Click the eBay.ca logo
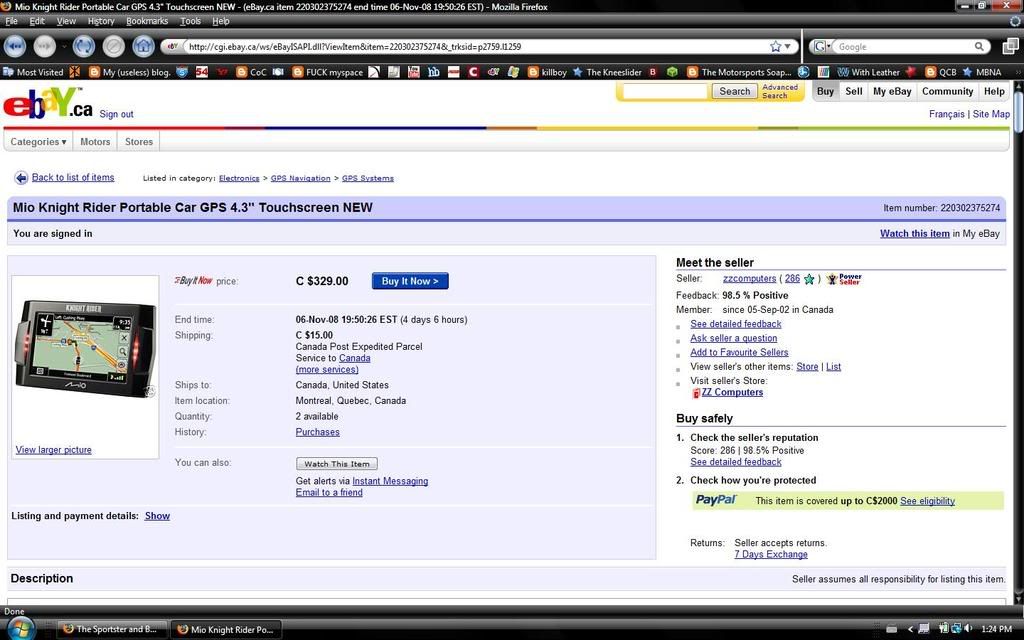This screenshot has height=640, width=1024. [x=48, y=103]
